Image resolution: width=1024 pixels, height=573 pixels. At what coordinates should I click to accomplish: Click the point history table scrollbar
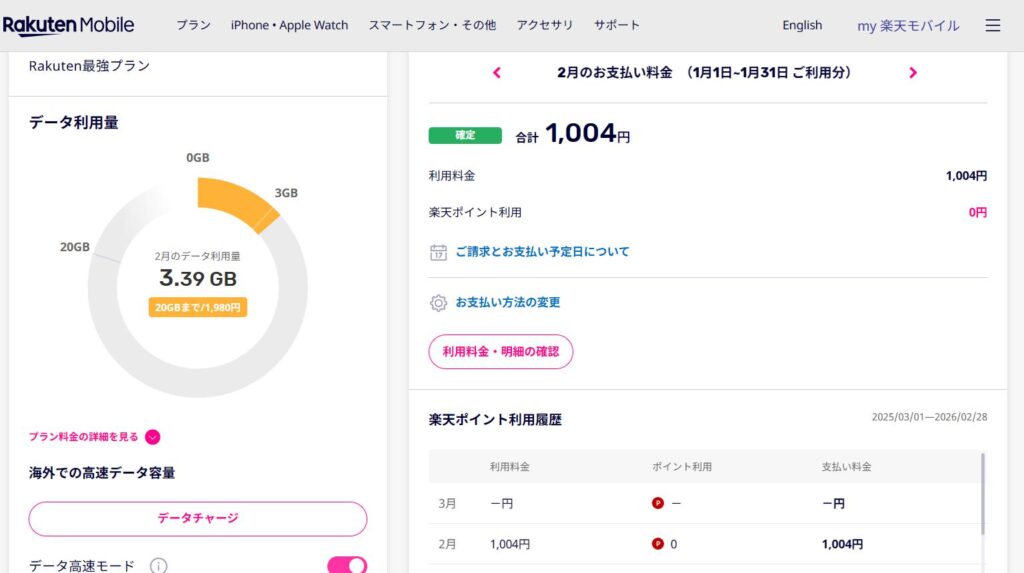pos(983,493)
